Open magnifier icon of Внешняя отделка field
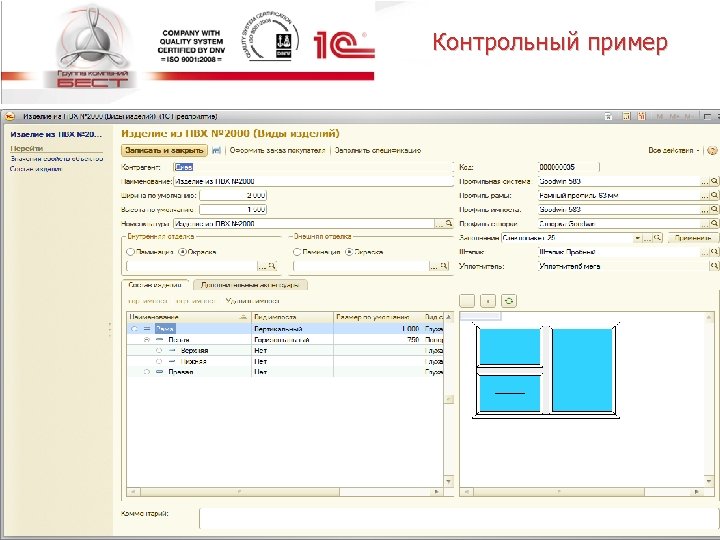The height and width of the screenshot is (540, 720). (444, 266)
